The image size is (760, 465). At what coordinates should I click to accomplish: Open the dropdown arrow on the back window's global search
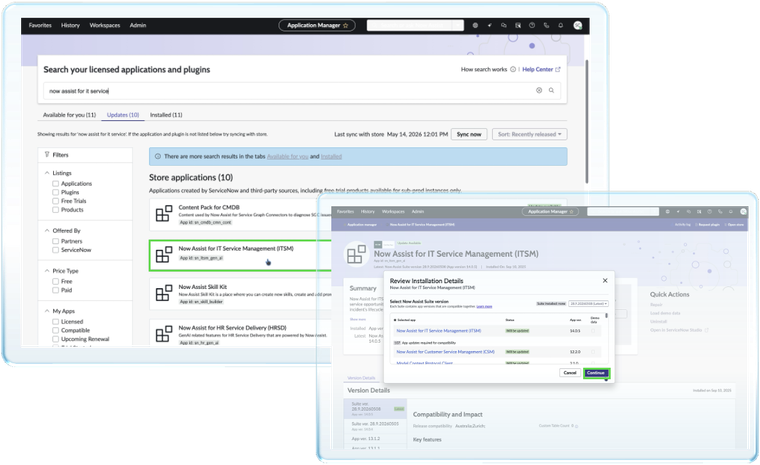(x=458, y=25)
